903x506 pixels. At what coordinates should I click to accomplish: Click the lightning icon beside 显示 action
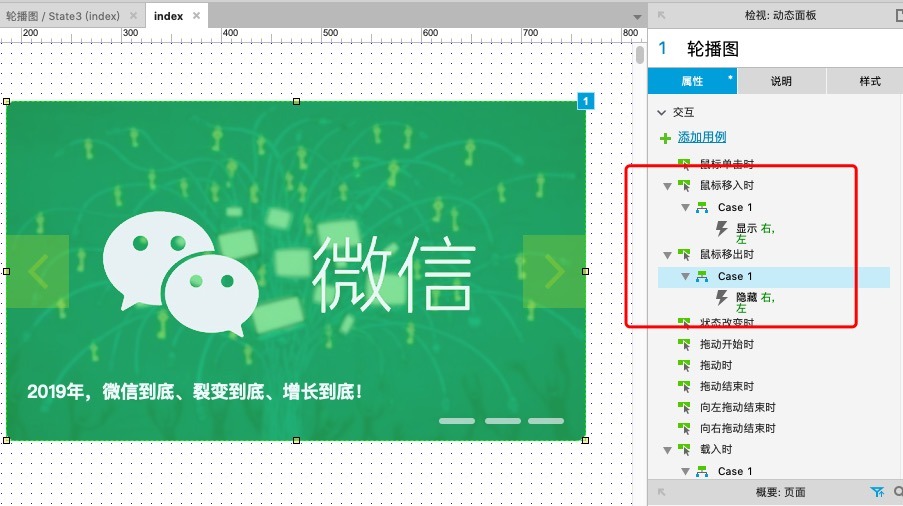(722, 229)
